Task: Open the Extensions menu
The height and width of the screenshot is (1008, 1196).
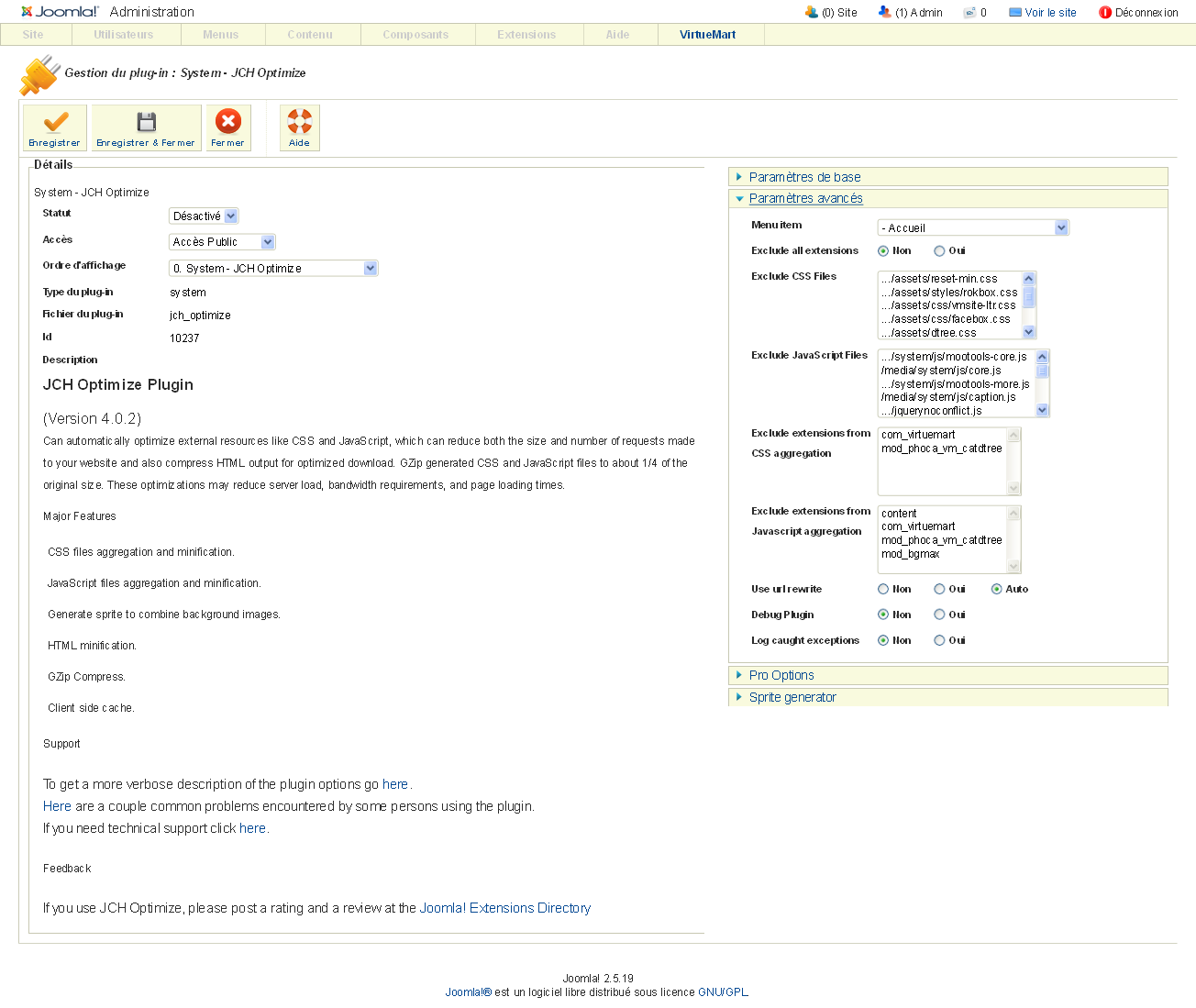Action: click(x=526, y=35)
